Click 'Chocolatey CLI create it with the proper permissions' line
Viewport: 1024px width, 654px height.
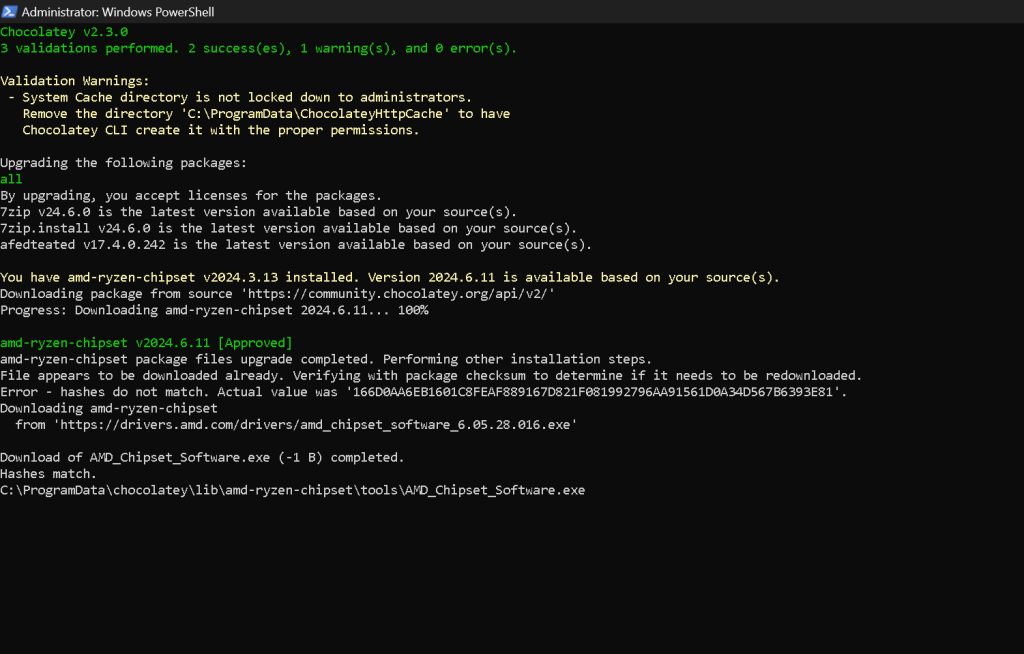coord(221,130)
